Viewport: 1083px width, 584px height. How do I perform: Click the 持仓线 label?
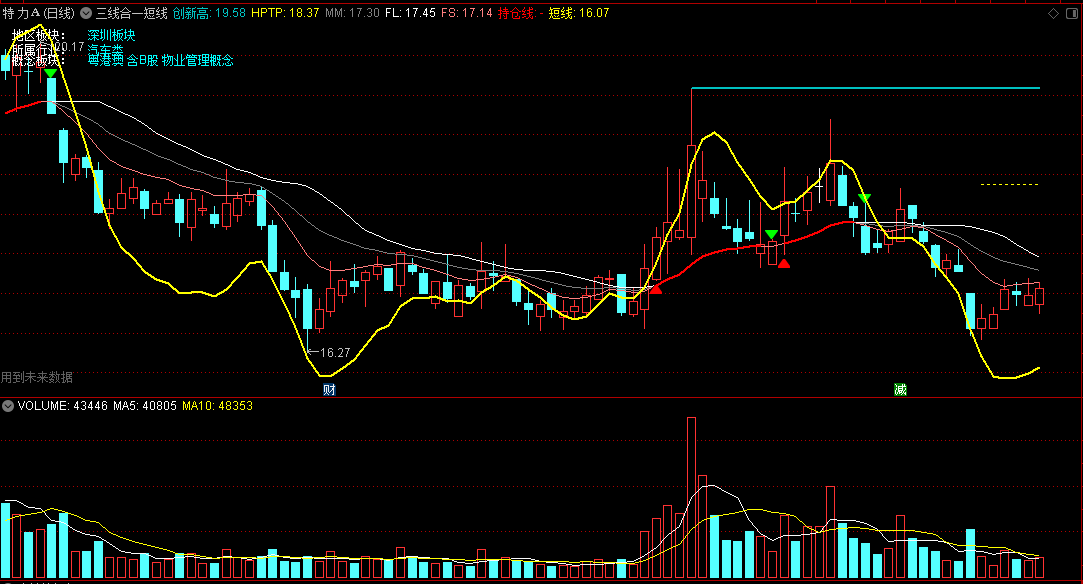coord(516,13)
